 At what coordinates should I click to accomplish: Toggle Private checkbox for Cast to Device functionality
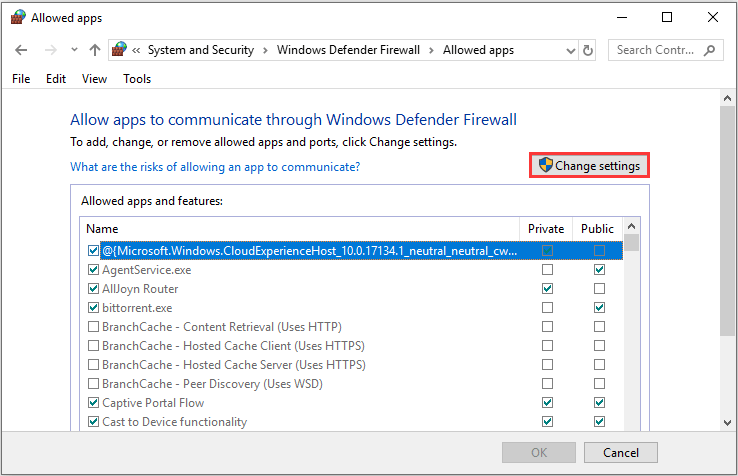pos(547,421)
